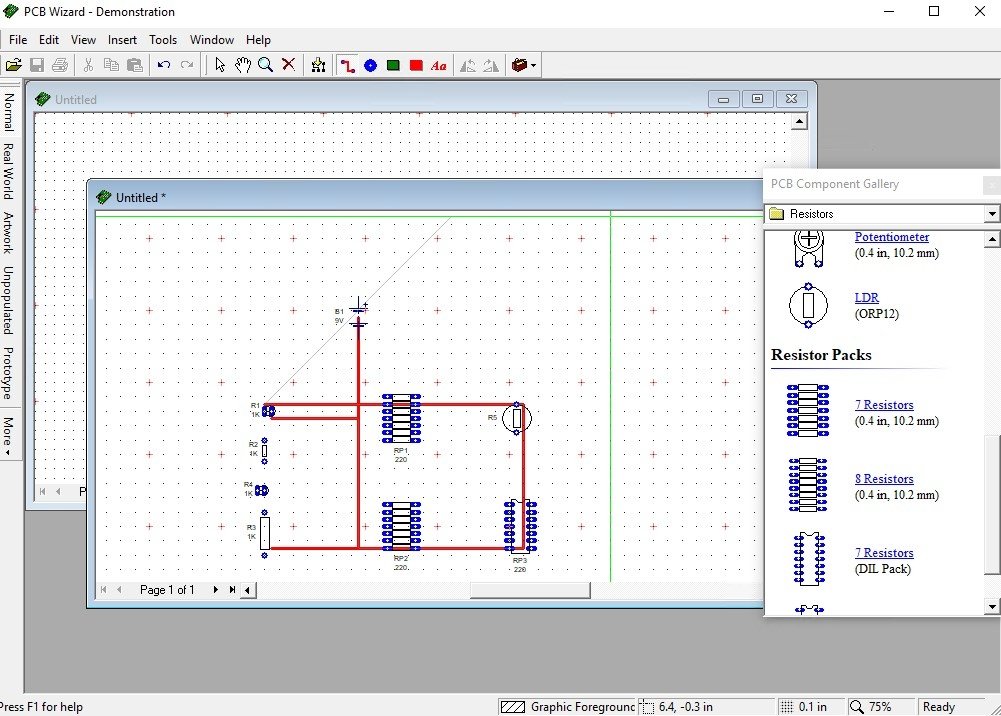The width and height of the screenshot is (1001, 716).
Task: Select the B1 9V battery component
Action: pos(358,314)
